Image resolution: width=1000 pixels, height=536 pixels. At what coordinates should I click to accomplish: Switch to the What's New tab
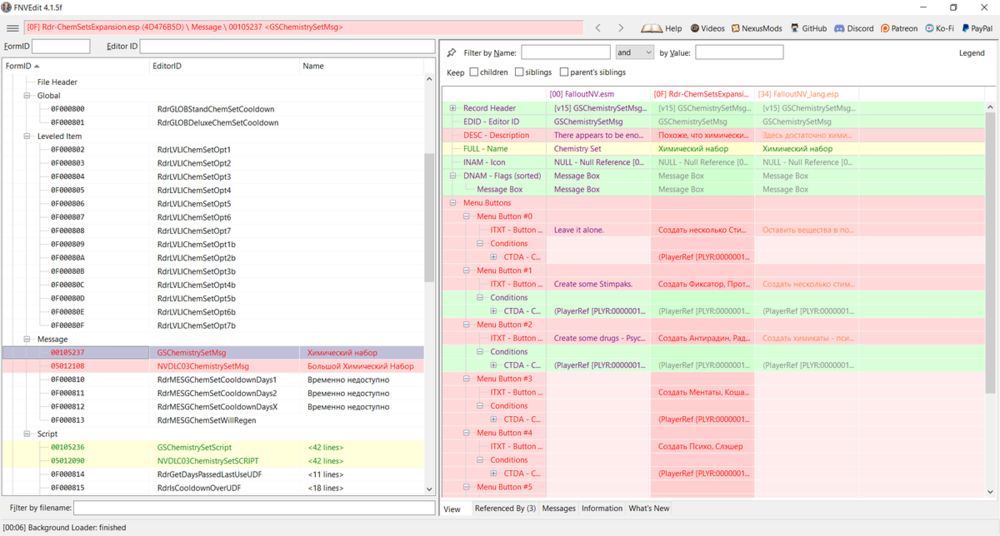tap(649, 509)
